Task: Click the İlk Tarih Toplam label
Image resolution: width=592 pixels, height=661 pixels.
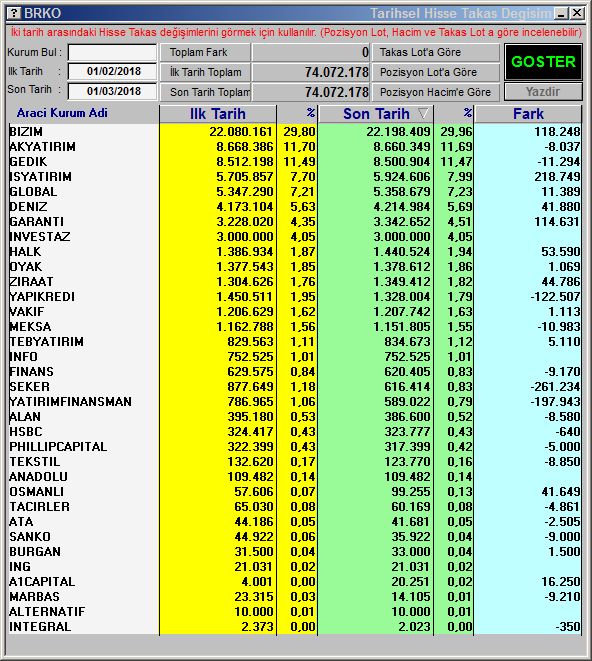Action: pyautogui.click(x=205, y=72)
